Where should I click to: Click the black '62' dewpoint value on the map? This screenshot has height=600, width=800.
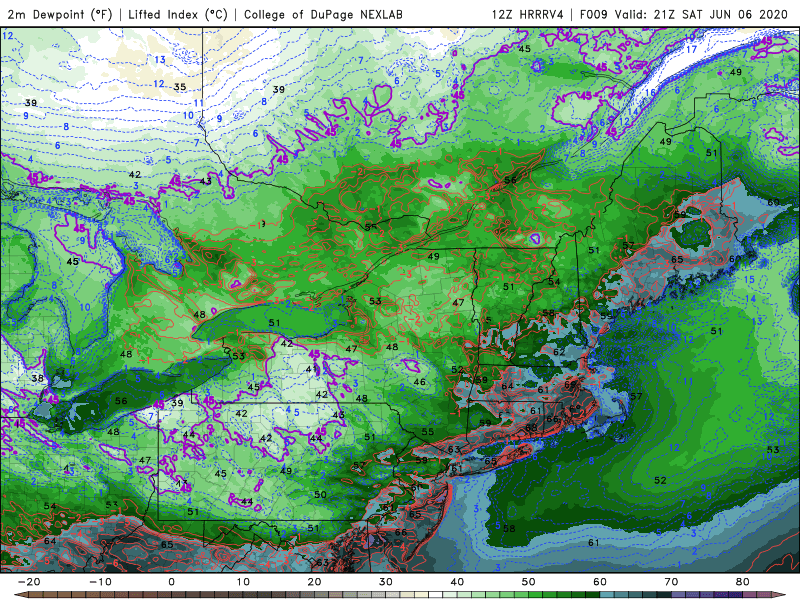coord(559,352)
